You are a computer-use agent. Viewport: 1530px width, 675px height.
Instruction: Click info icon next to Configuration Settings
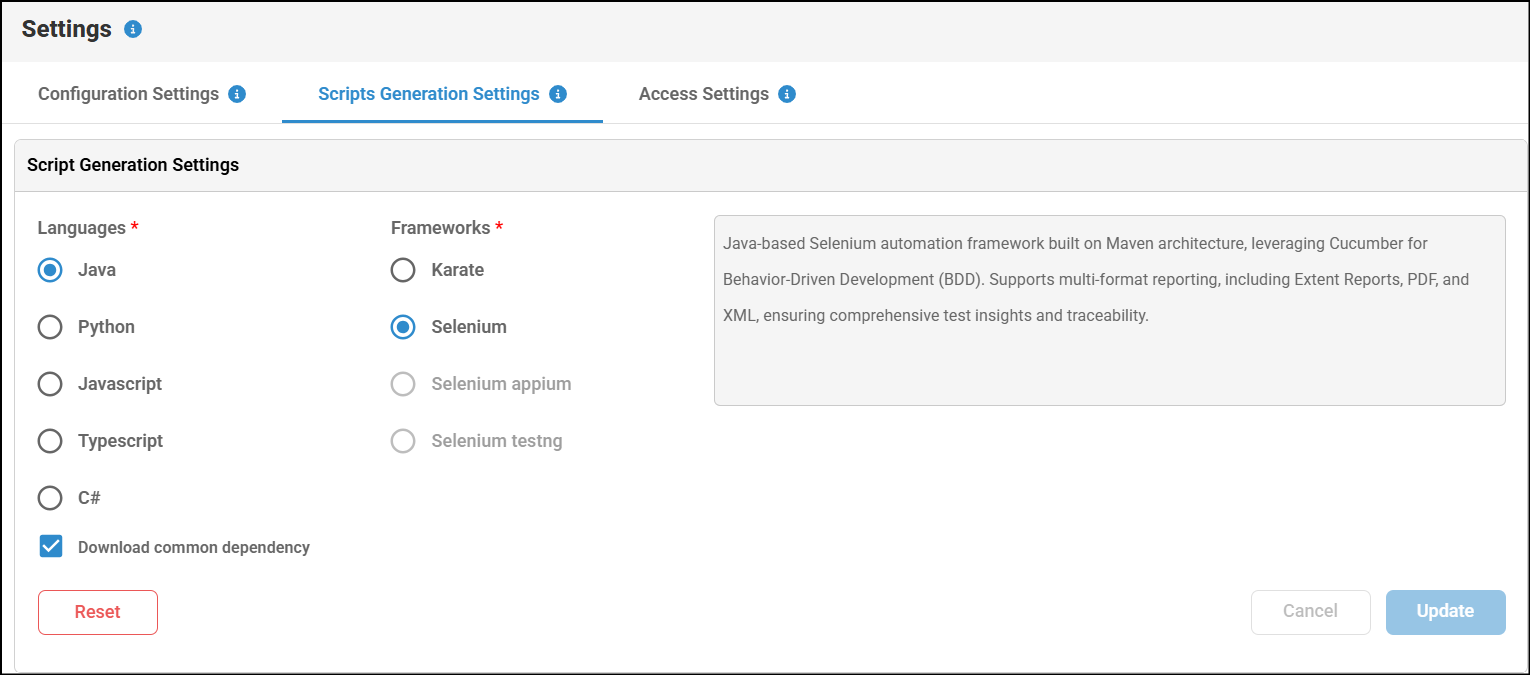[x=237, y=94]
